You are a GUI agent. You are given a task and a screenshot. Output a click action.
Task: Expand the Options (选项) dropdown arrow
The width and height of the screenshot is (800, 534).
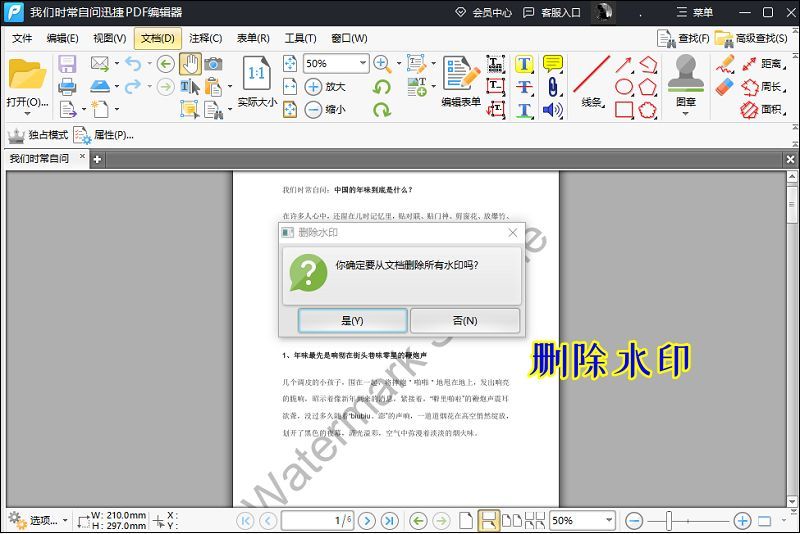[65, 520]
